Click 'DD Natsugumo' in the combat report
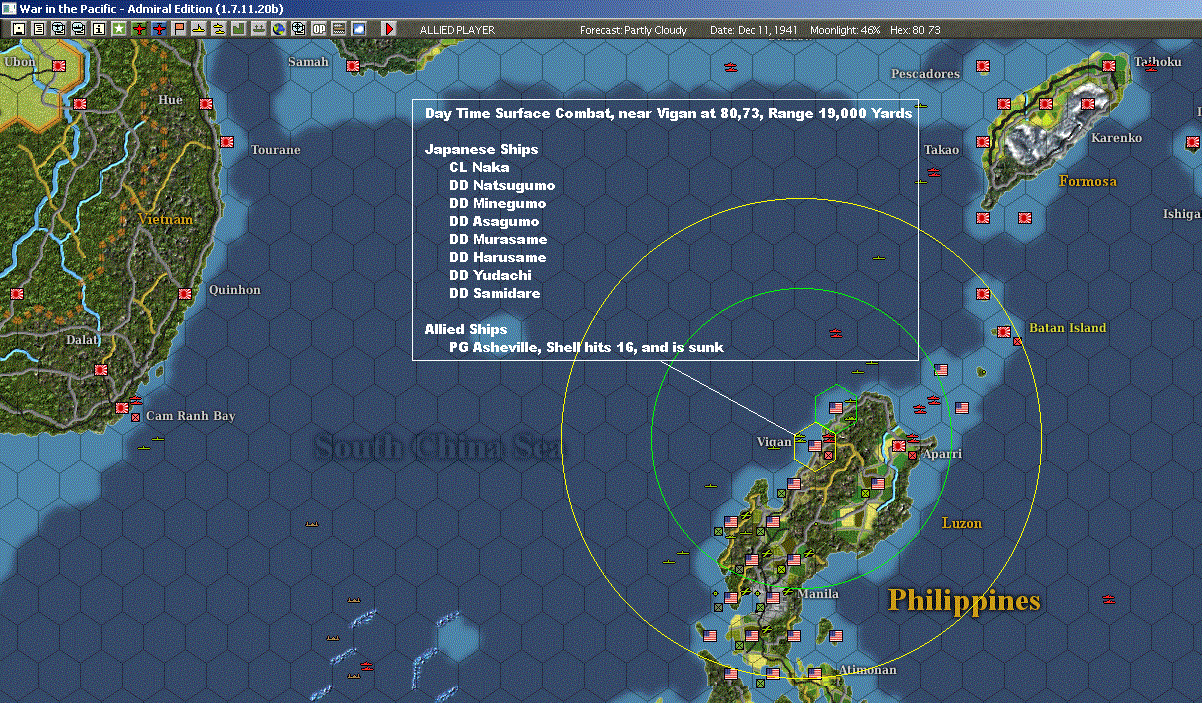Screen dimensions: 1202x703 pyautogui.click(x=502, y=185)
